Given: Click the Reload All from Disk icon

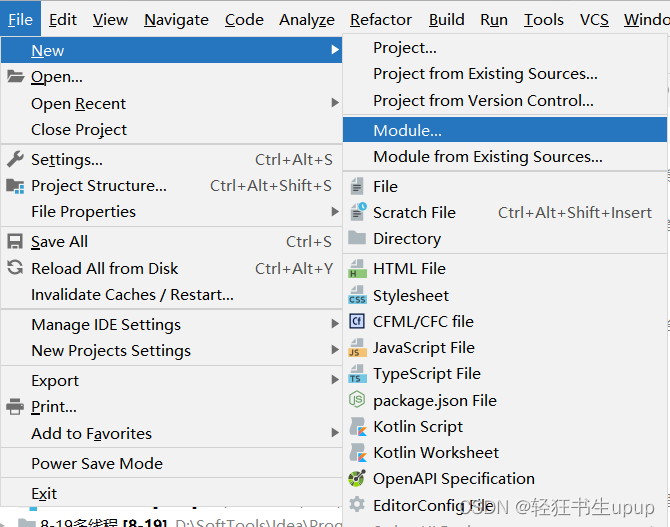Looking at the screenshot, I should pyautogui.click(x=15, y=268).
